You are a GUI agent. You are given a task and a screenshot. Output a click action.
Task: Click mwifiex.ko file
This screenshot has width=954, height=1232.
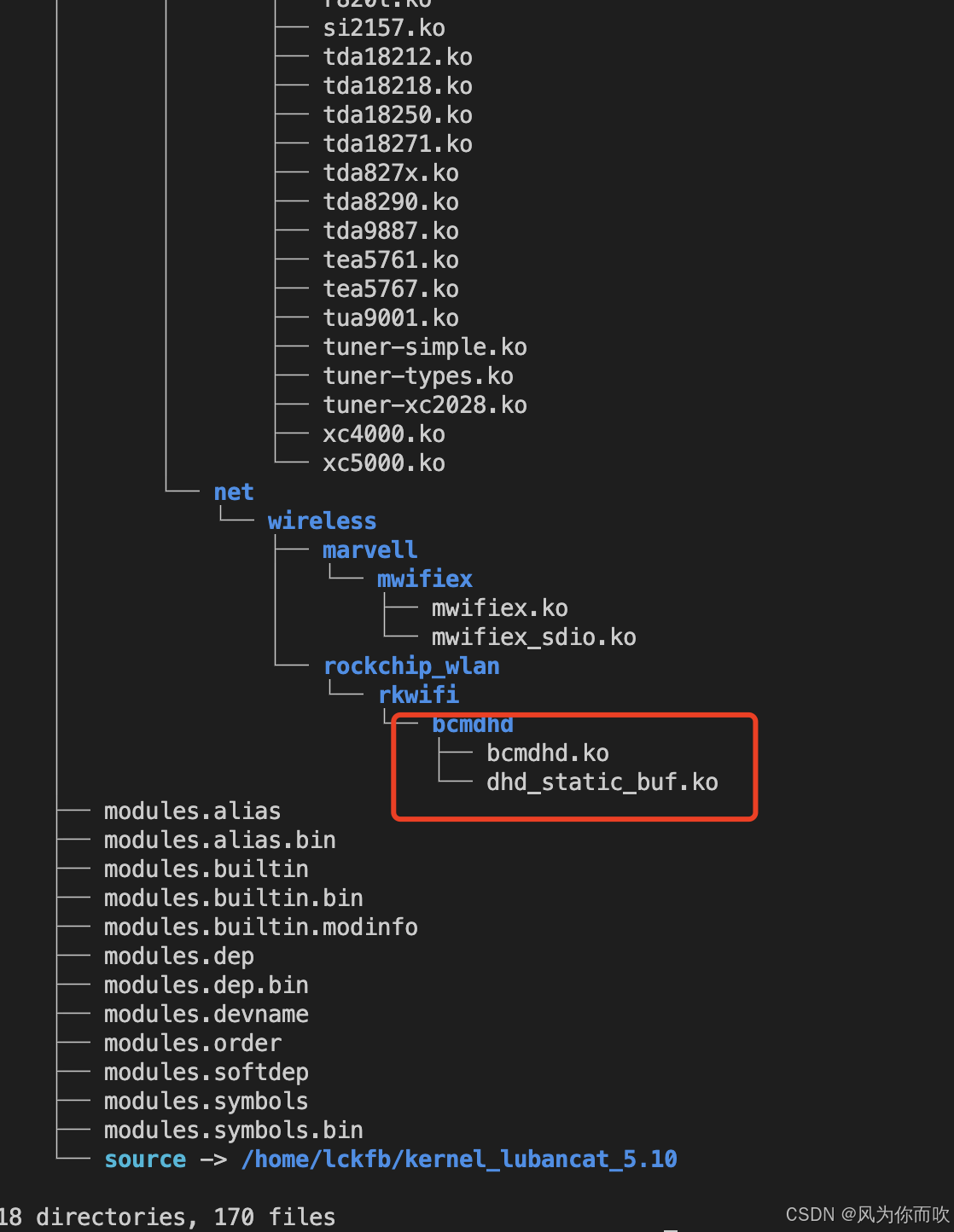499,608
